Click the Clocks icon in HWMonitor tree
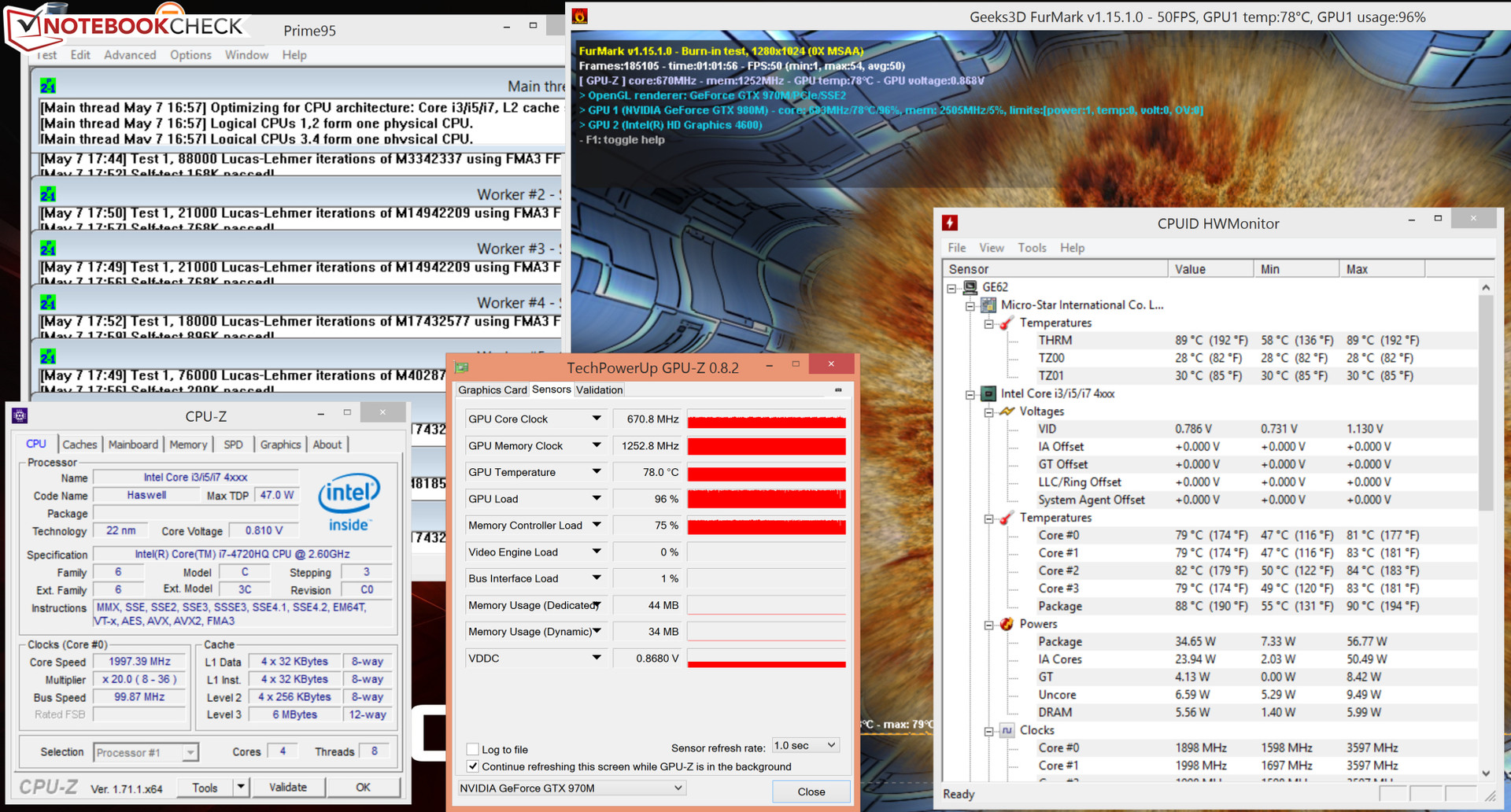Image resolution: width=1511 pixels, height=812 pixels. pos(1007,730)
